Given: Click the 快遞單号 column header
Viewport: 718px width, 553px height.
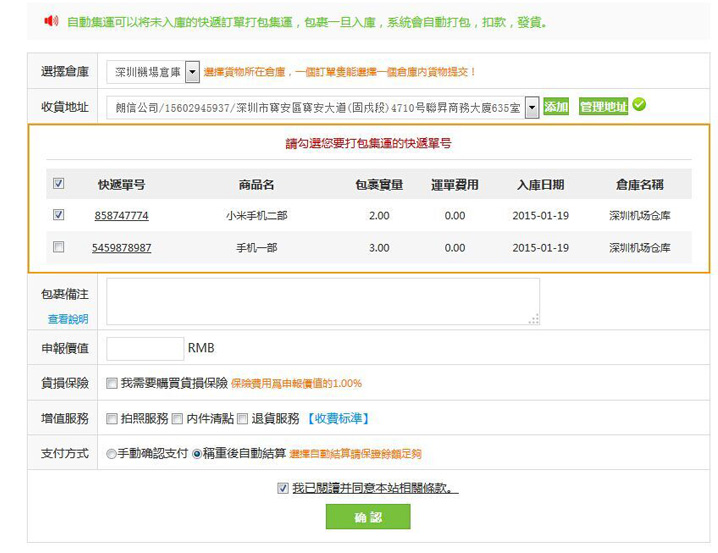Looking at the screenshot, I should (121, 184).
